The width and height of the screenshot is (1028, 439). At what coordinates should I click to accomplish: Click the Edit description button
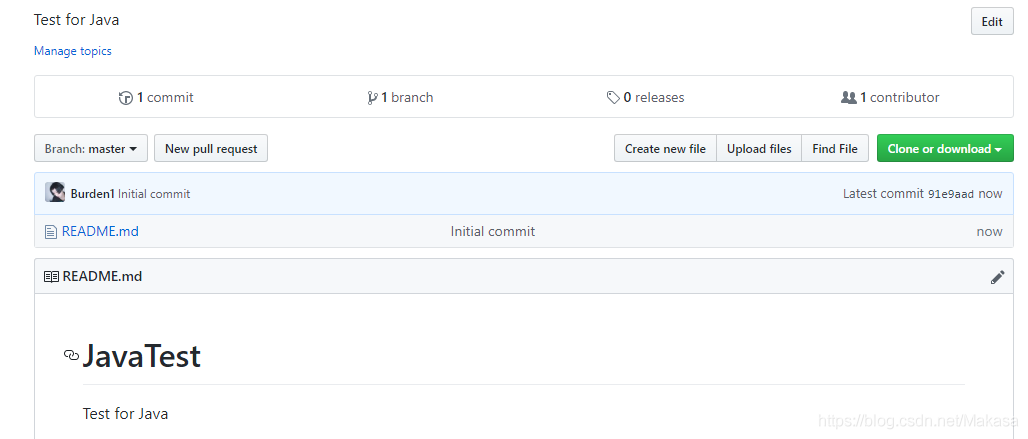[x=991, y=22]
